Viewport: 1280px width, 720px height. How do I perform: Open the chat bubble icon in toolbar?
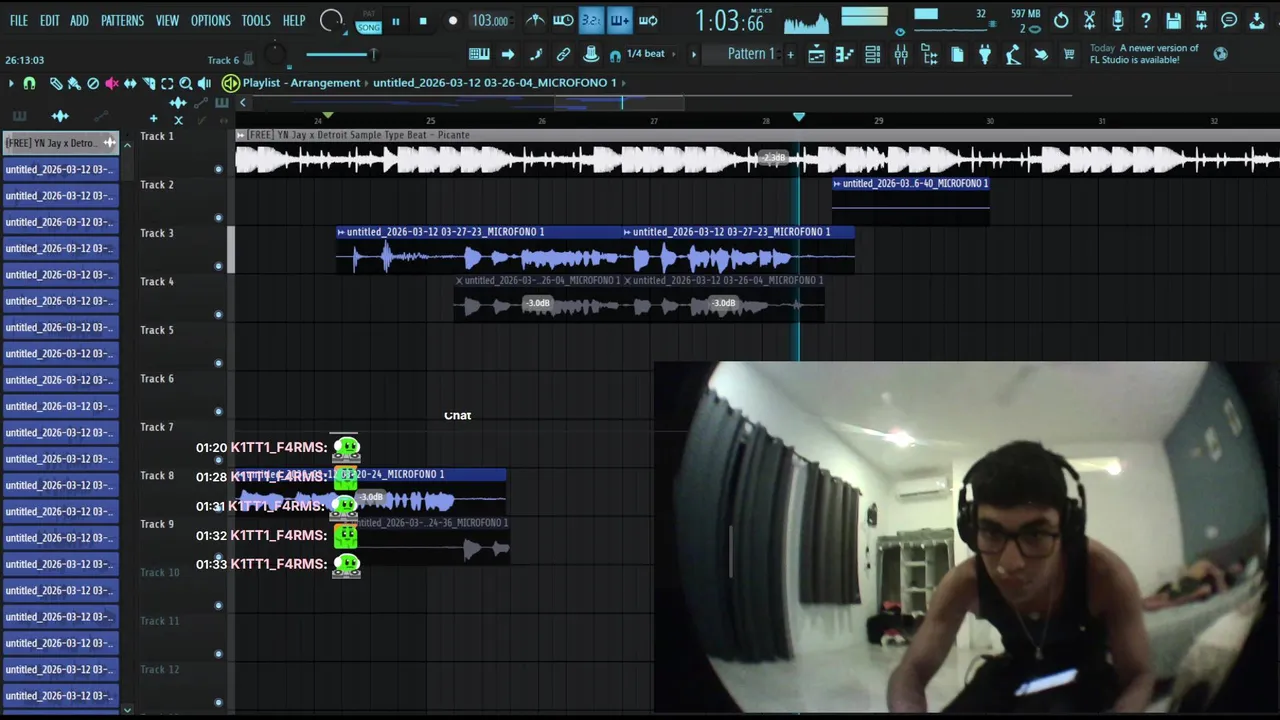[x=1229, y=20]
